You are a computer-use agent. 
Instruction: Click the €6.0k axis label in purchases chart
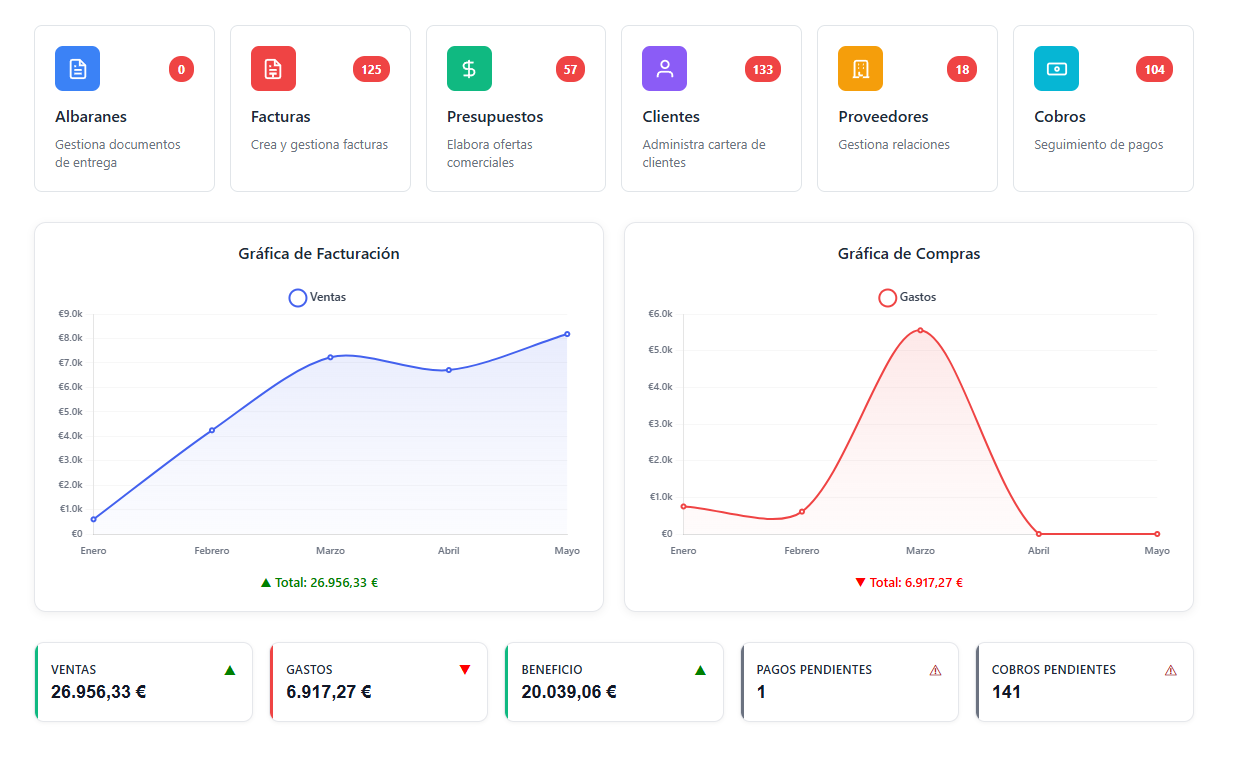tap(660, 314)
